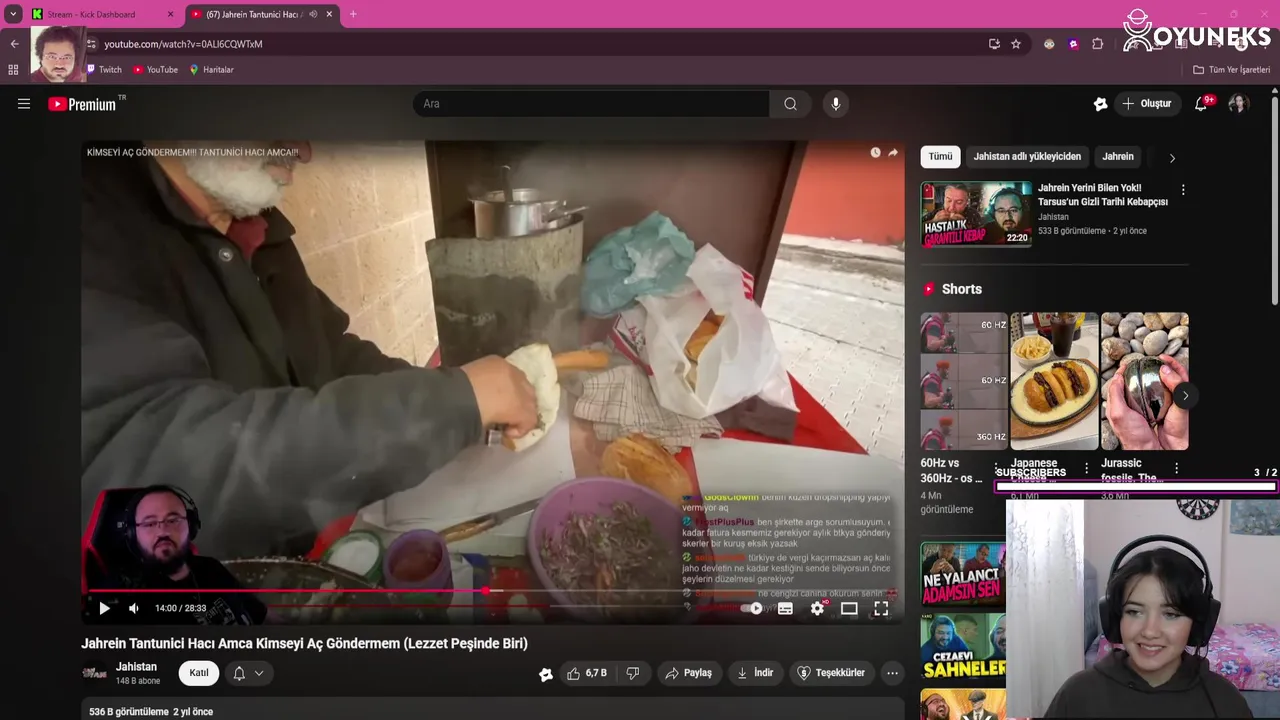Open YouTube notifications bell
1280x720 pixels.
[x=1202, y=104]
